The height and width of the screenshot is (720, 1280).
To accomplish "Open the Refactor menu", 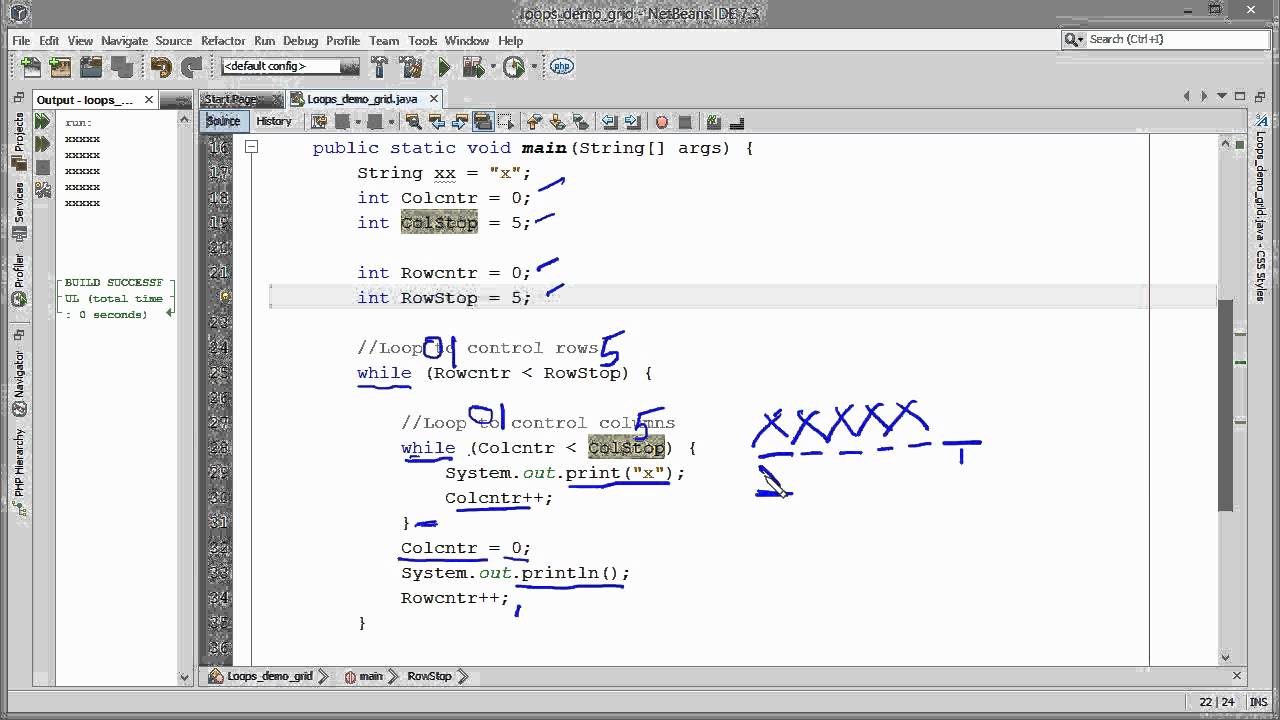I will point(223,41).
